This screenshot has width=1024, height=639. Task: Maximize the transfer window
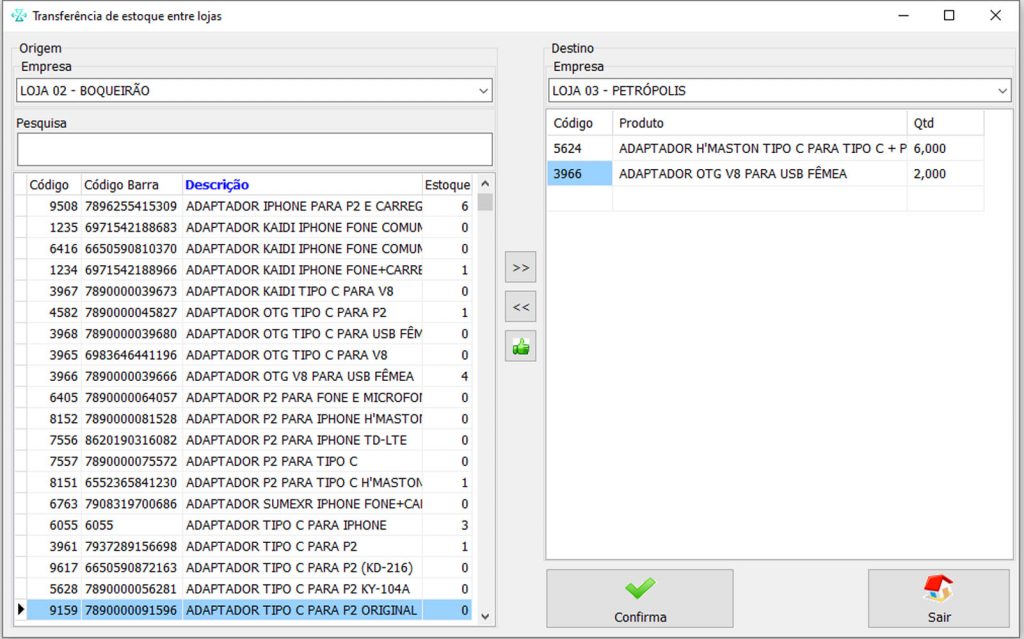tap(949, 16)
